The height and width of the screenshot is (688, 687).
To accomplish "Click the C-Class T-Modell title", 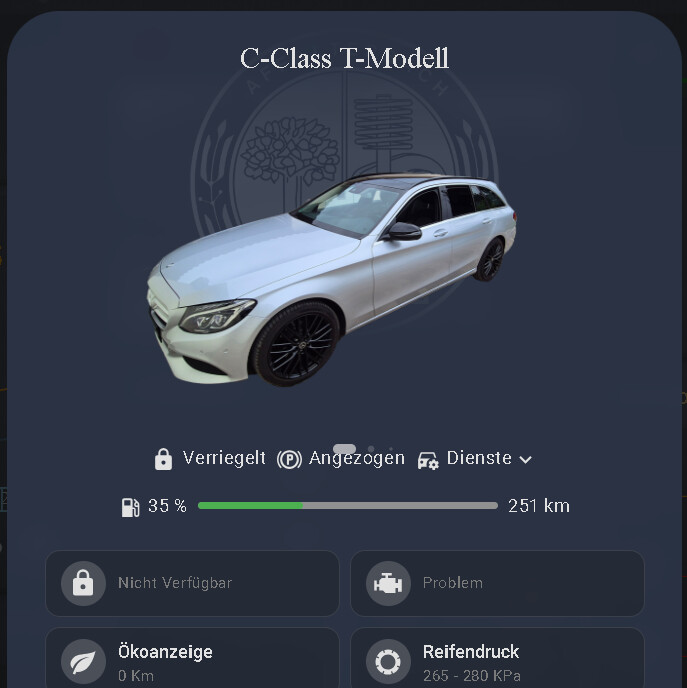I will point(344,58).
